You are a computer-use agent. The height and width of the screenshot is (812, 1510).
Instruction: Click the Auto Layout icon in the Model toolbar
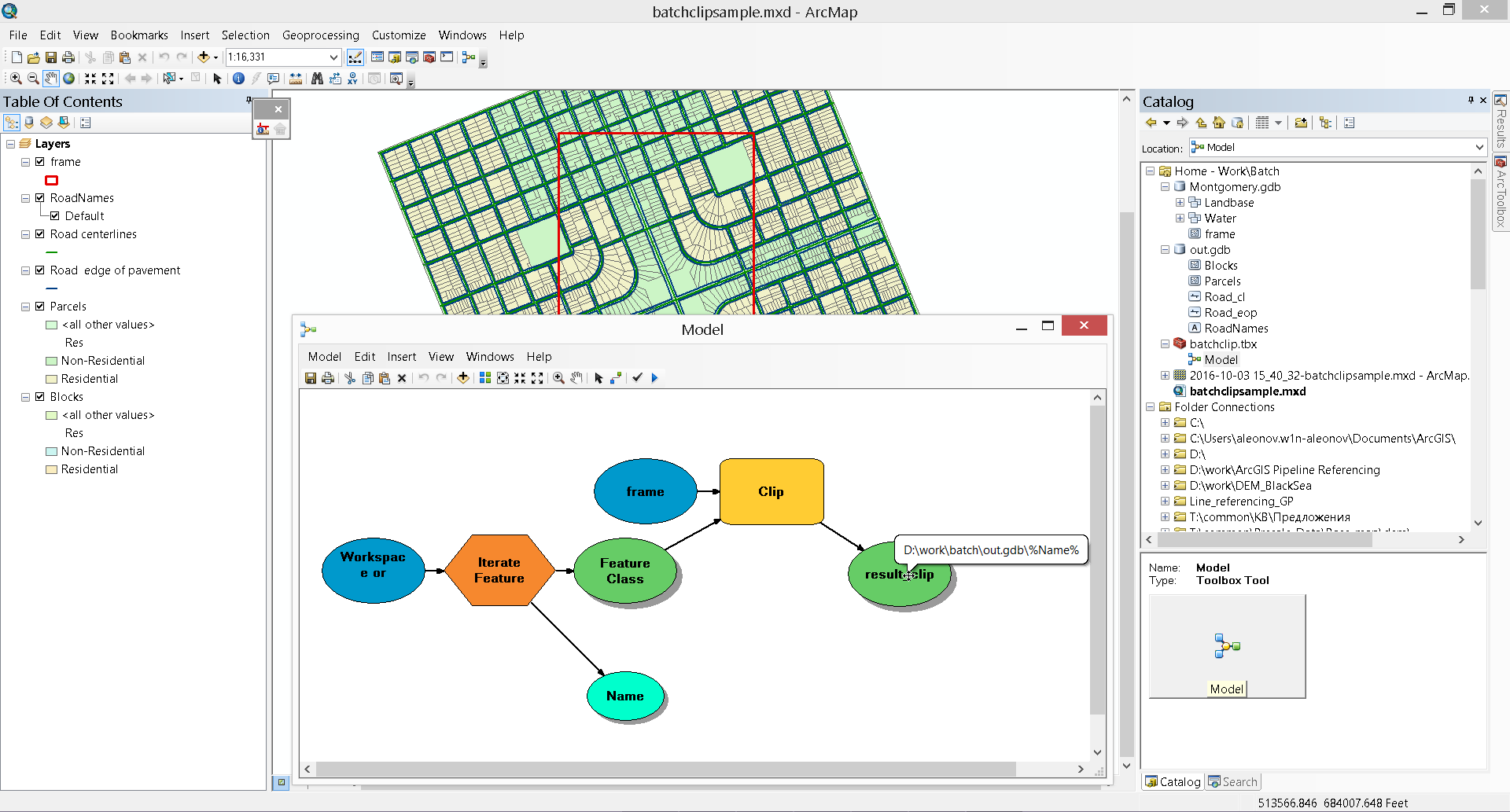coord(485,378)
